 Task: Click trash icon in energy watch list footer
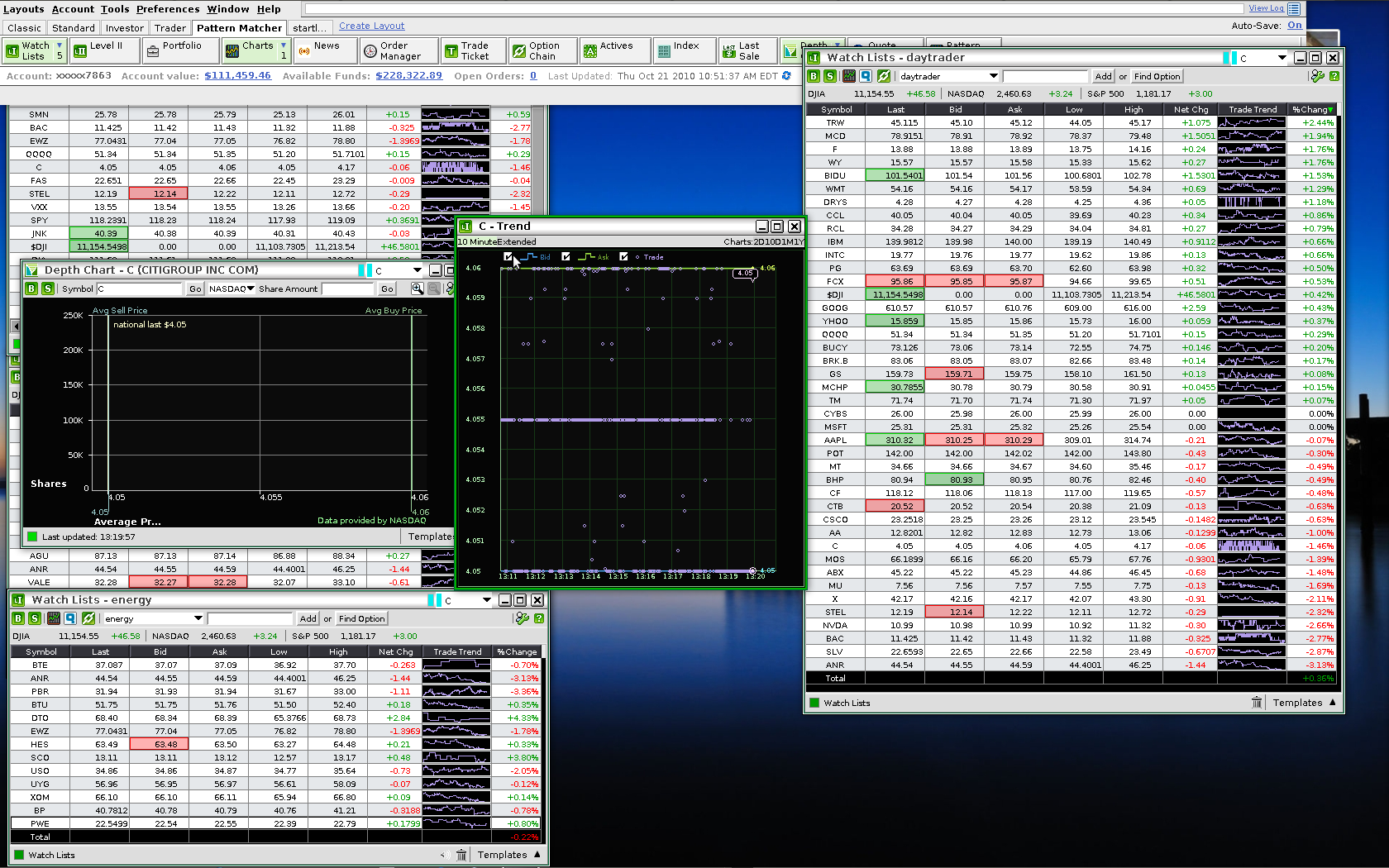[x=461, y=855]
